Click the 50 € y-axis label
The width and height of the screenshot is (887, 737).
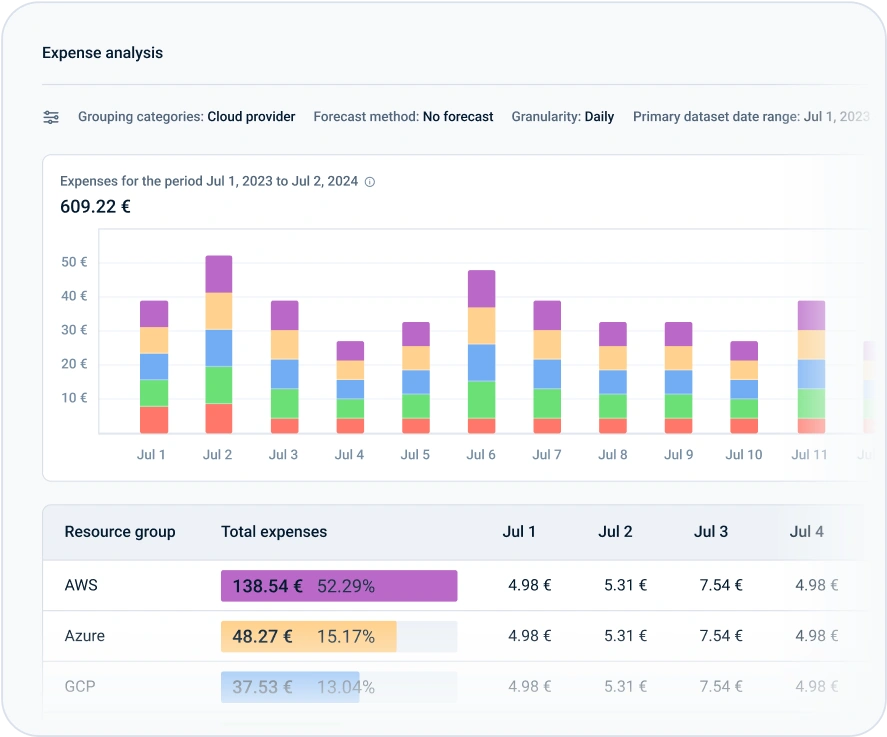coord(74,262)
